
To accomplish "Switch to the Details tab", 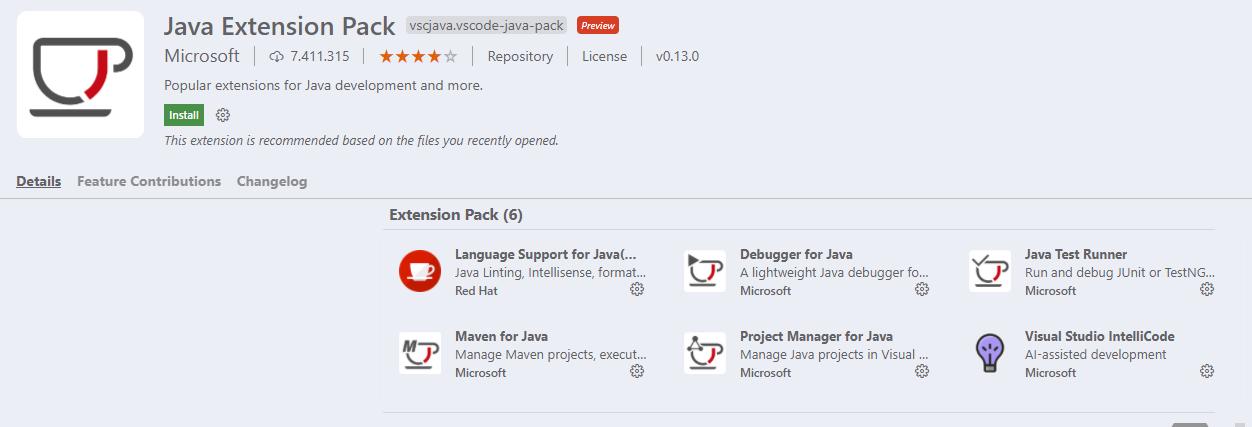I will coord(39,181).
